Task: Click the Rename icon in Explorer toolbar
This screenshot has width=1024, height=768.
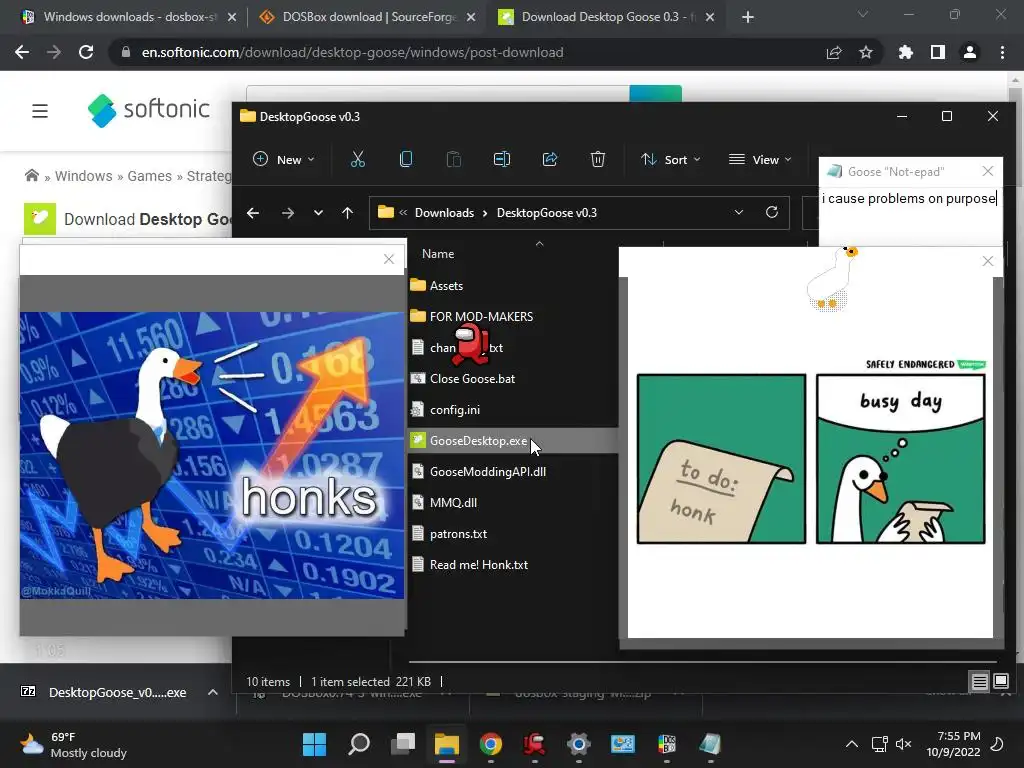Action: pos(502,159)
